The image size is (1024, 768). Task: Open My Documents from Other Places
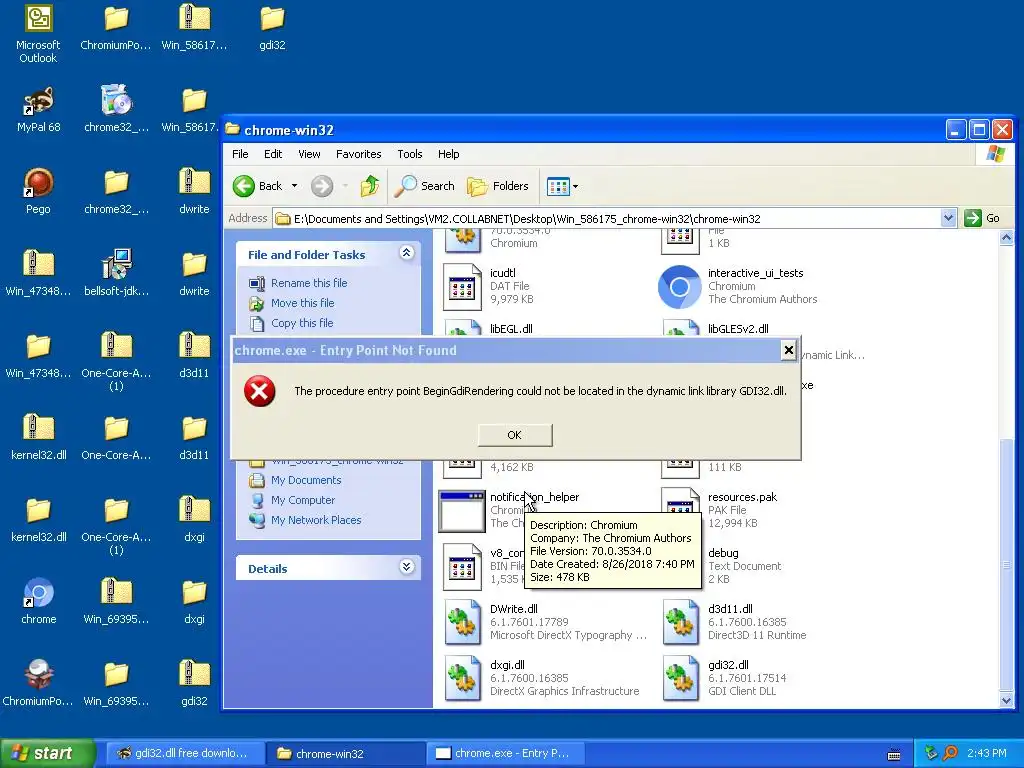point(306,480)
